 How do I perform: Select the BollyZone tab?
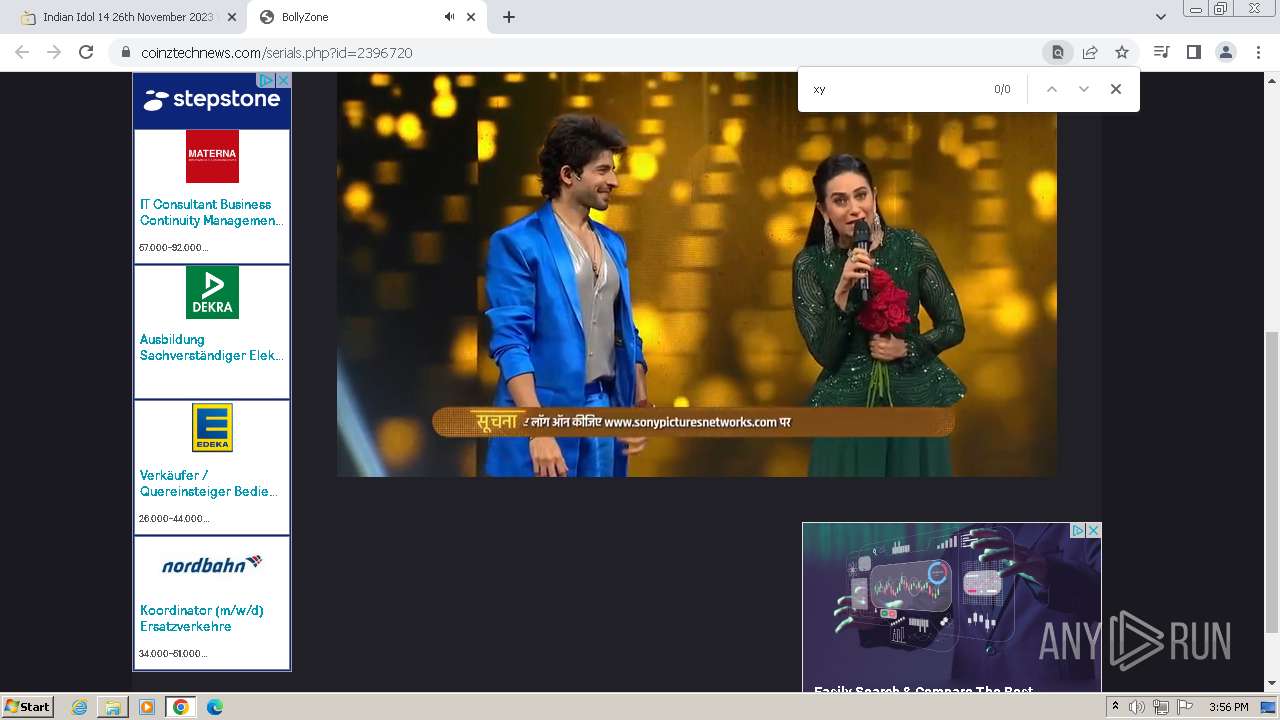pyautogui.click(x=365, y=17)
